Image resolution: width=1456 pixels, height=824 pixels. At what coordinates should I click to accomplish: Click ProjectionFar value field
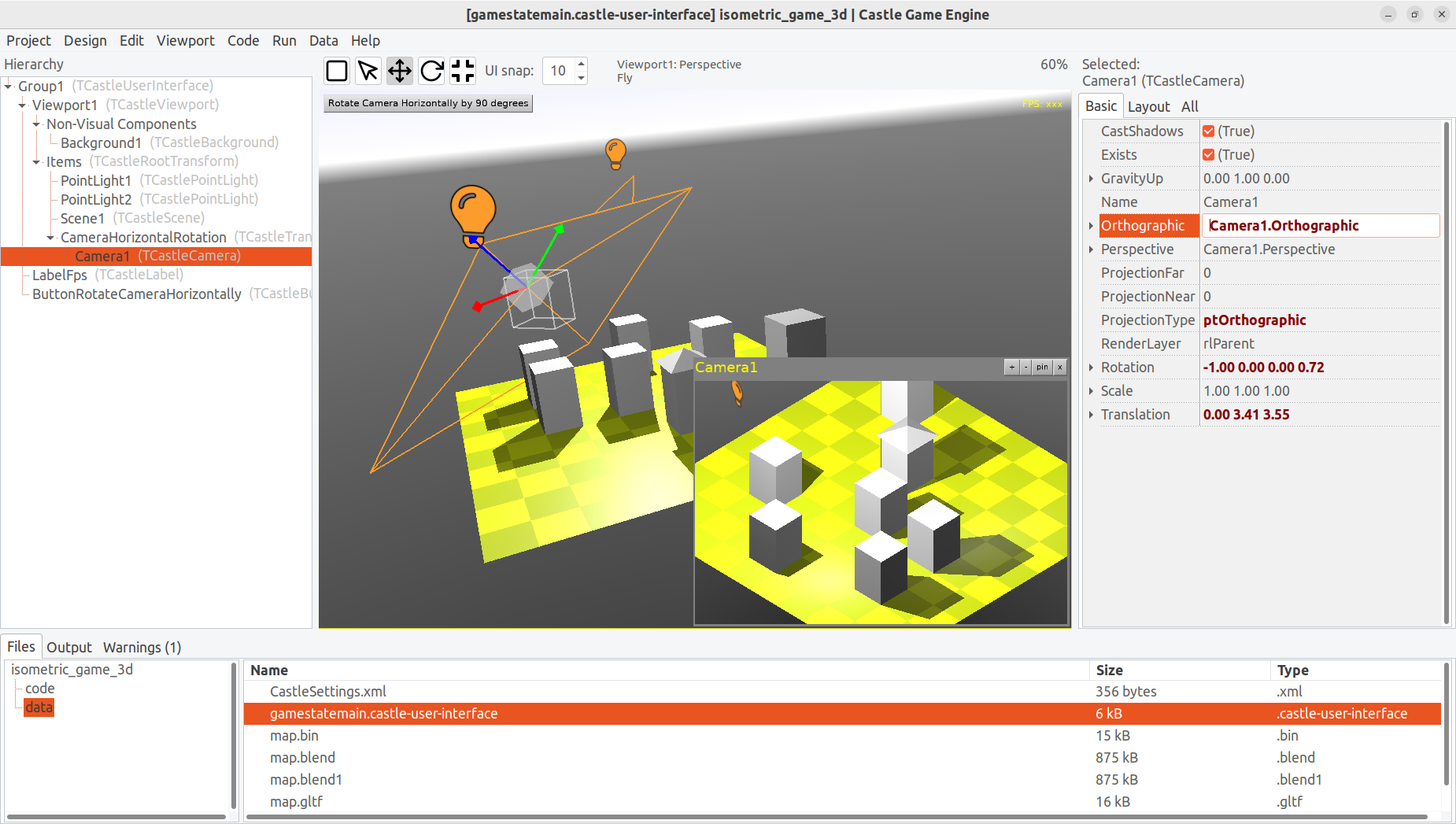[x=1320, y=273]
